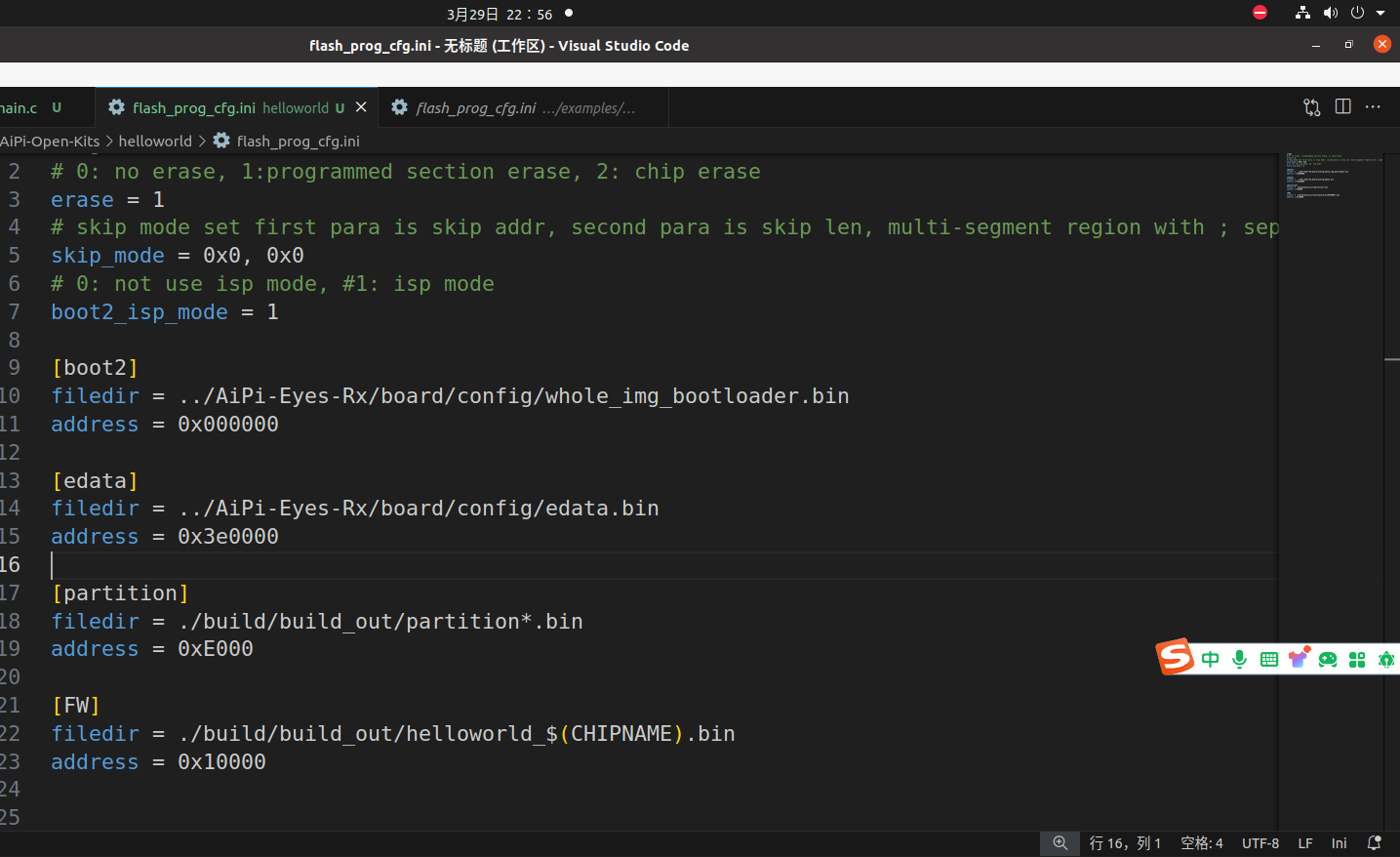The width and height of the screenshot is (1400, 857).
Task: Click the [edata] section header
Action: click(x=95, y=481)
